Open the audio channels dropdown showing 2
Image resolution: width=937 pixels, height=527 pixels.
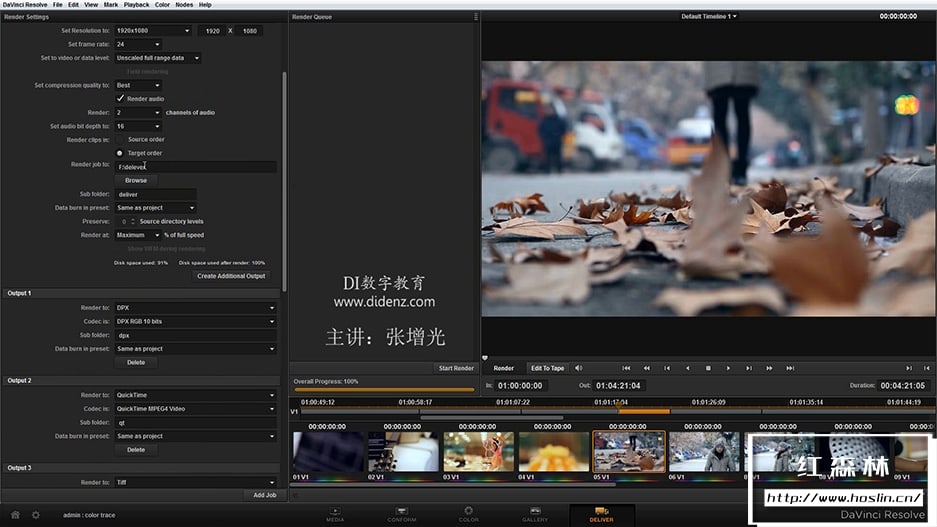[x=138, y=112]
